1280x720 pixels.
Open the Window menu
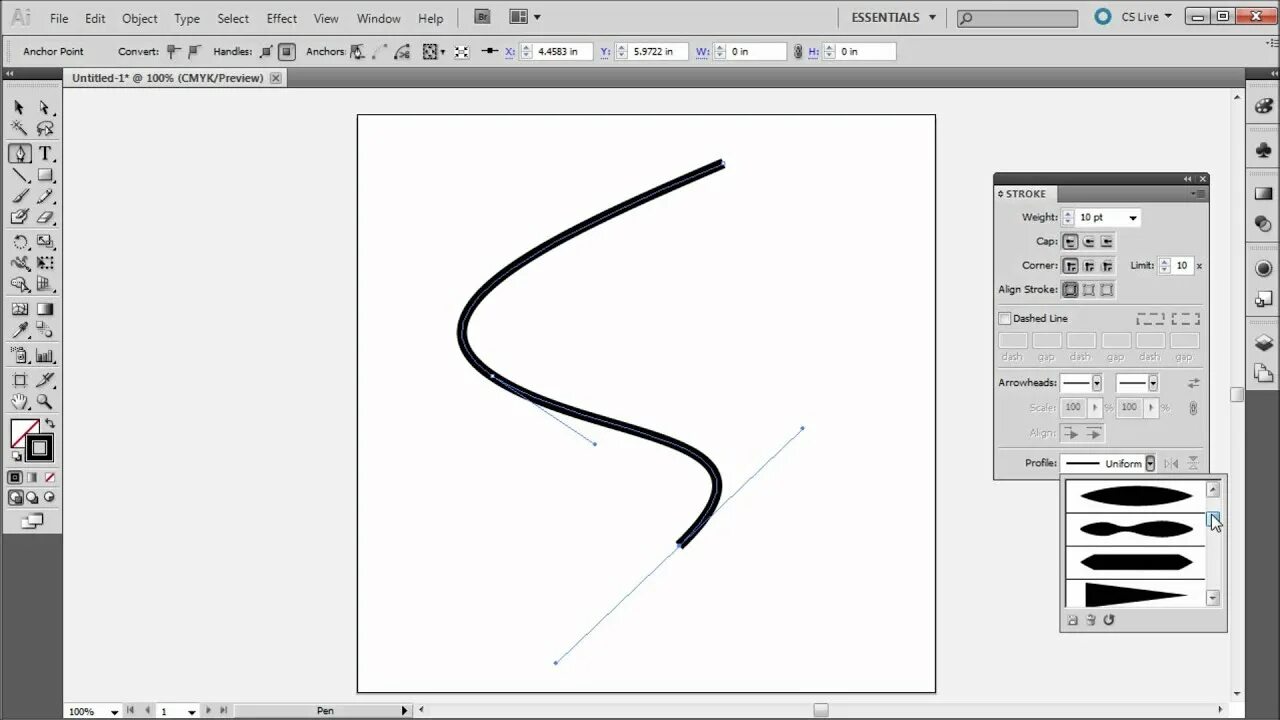[x=379, y=18]
